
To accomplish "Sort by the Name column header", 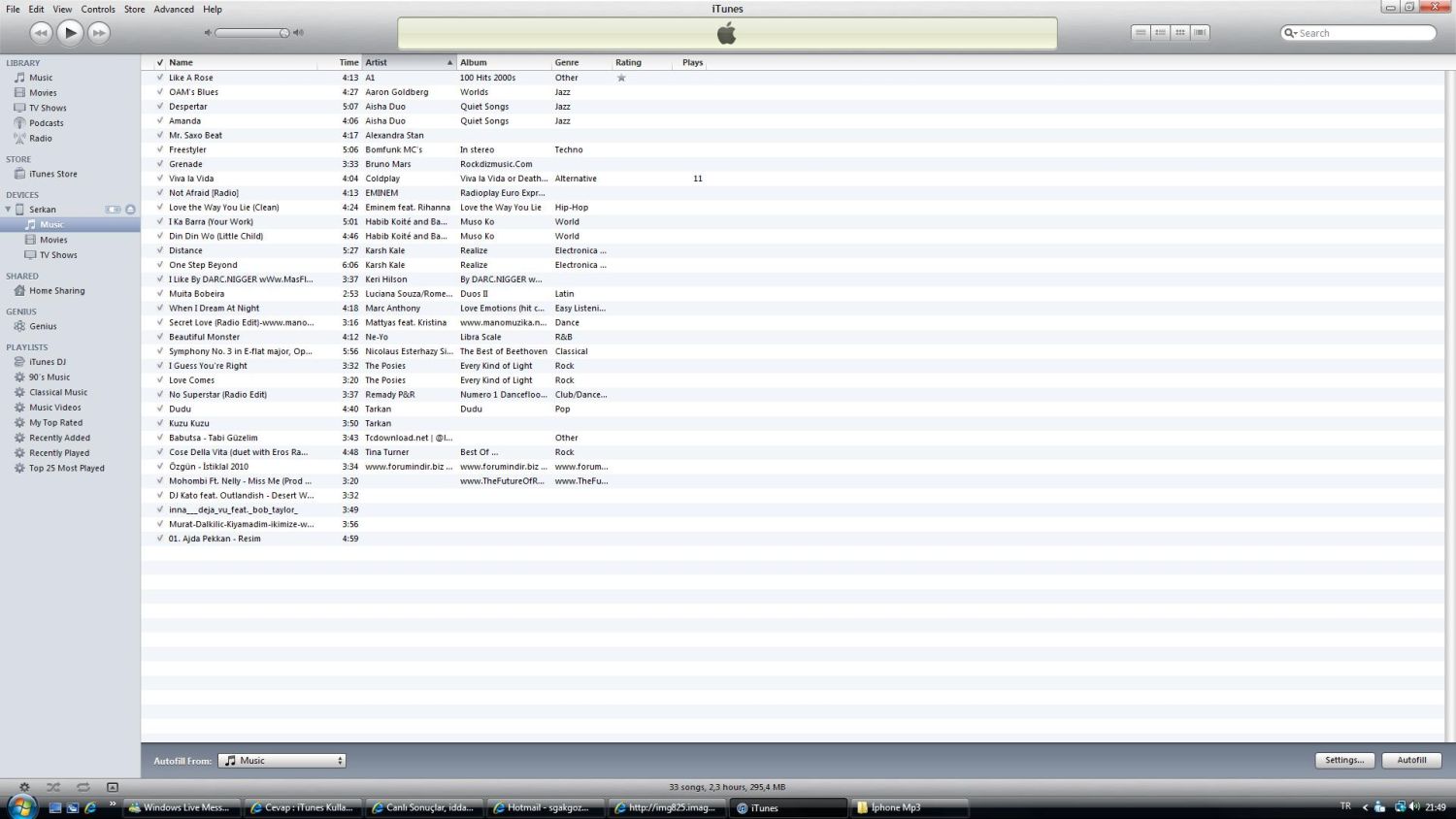I will [243, 62].
